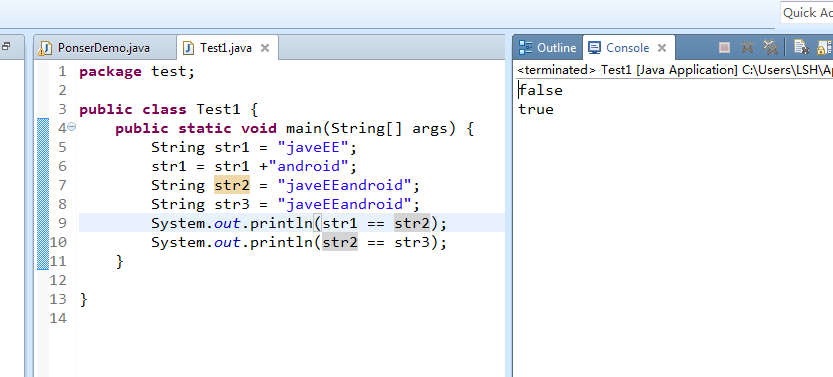Click the Clear Console icon
This screenshot has height=377, width=833.
[801, 48]
